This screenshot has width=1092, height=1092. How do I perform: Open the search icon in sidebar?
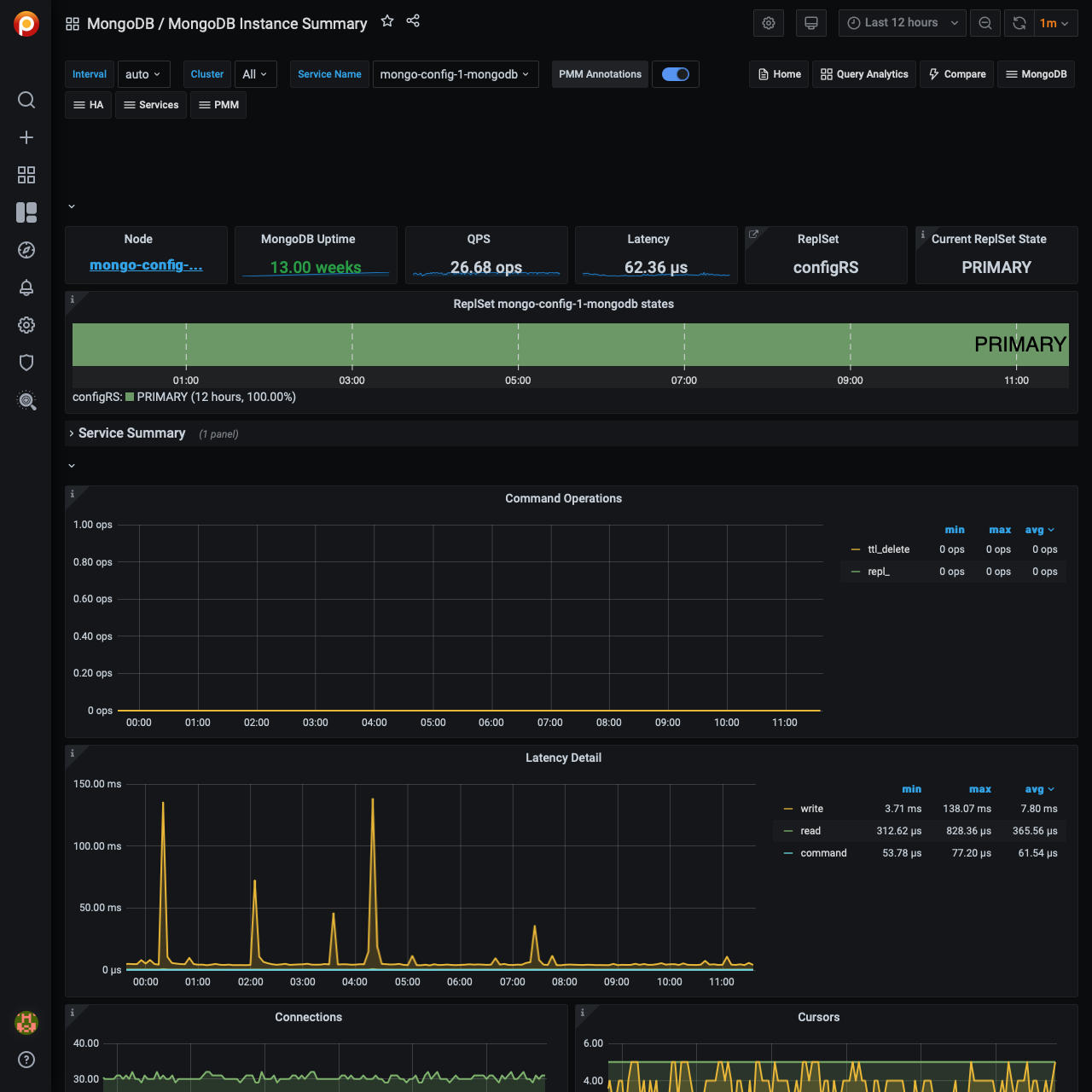(x=26, y=100)
